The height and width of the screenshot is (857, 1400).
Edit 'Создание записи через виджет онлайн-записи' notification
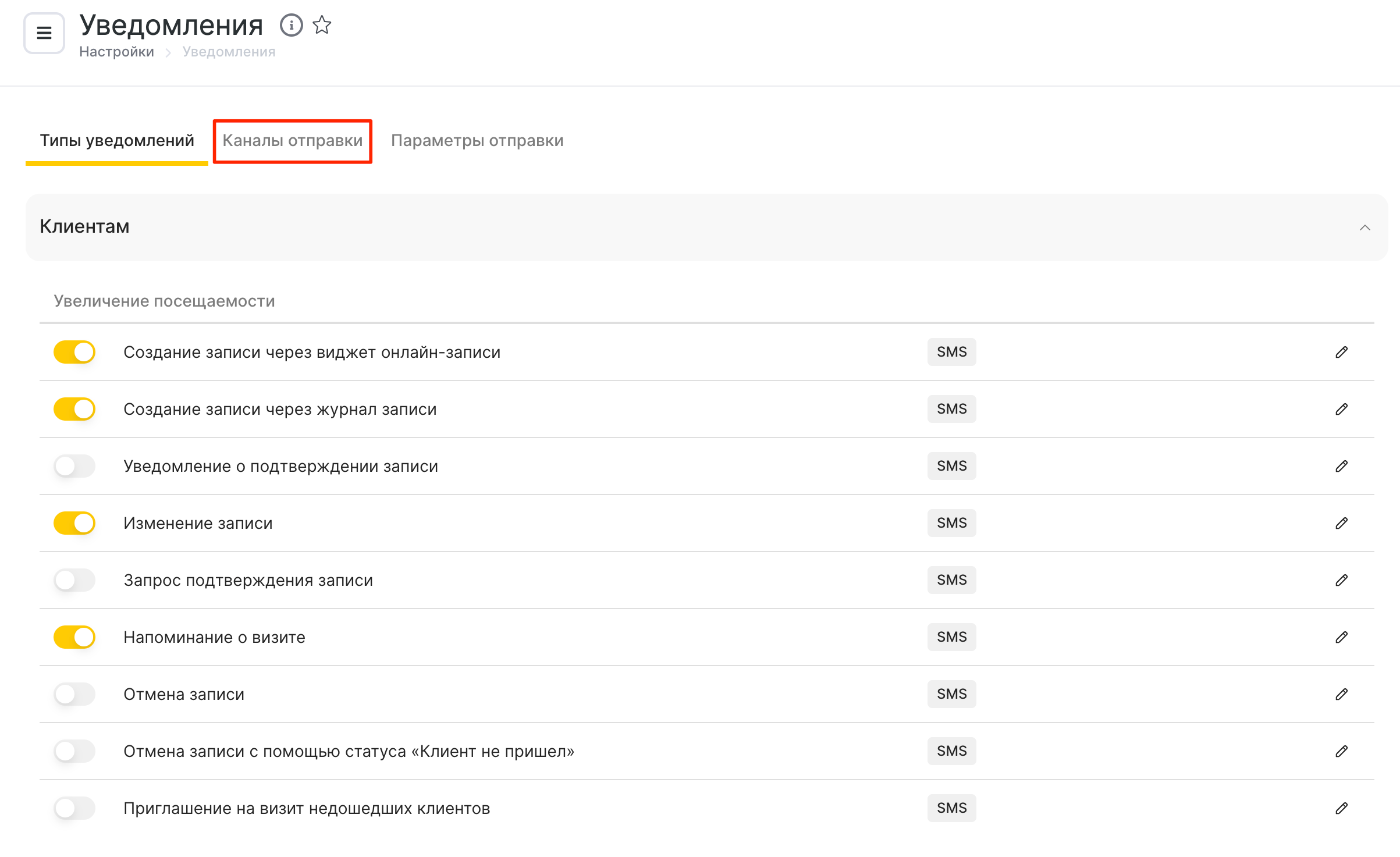pos(1341,352)
